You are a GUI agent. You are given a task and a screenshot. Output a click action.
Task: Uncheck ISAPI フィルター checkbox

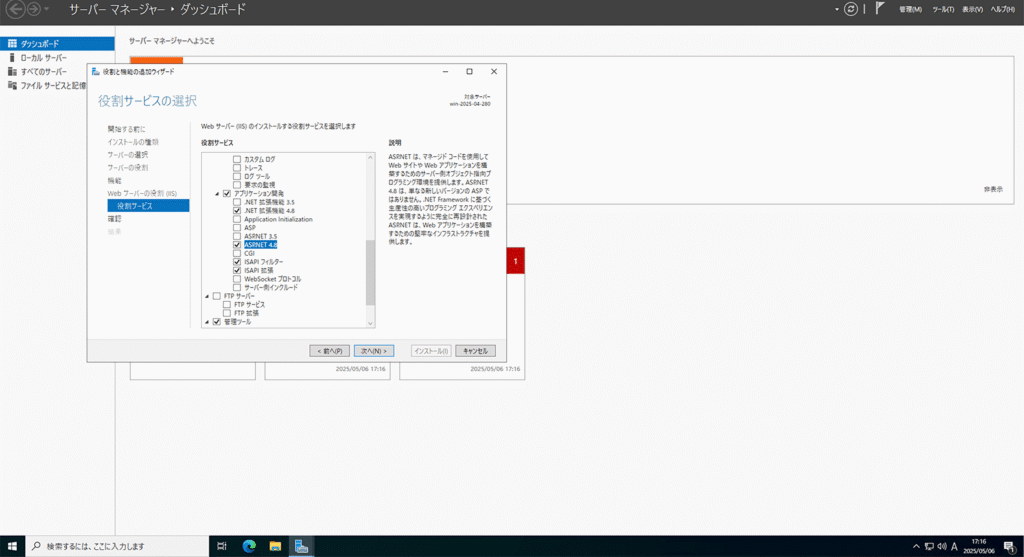pos(237,262)
